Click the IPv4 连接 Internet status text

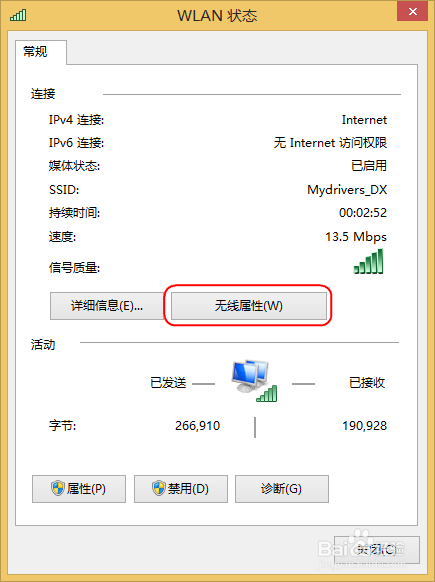tap(364, 120)
